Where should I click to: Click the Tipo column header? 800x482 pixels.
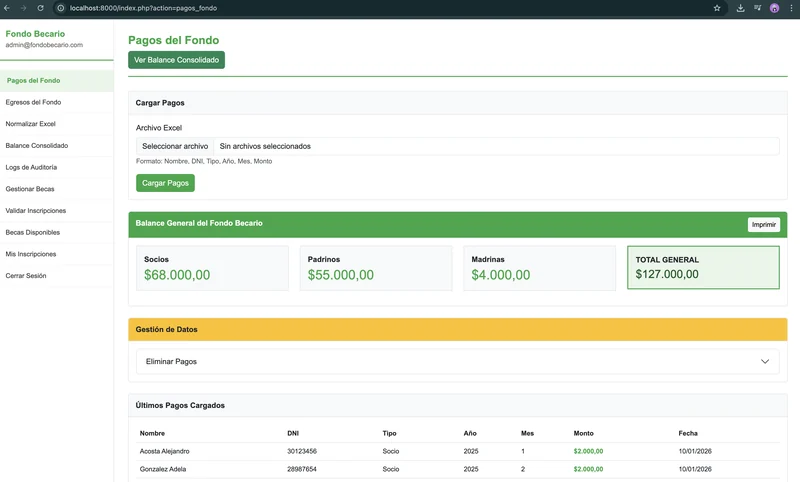point(389,433)
